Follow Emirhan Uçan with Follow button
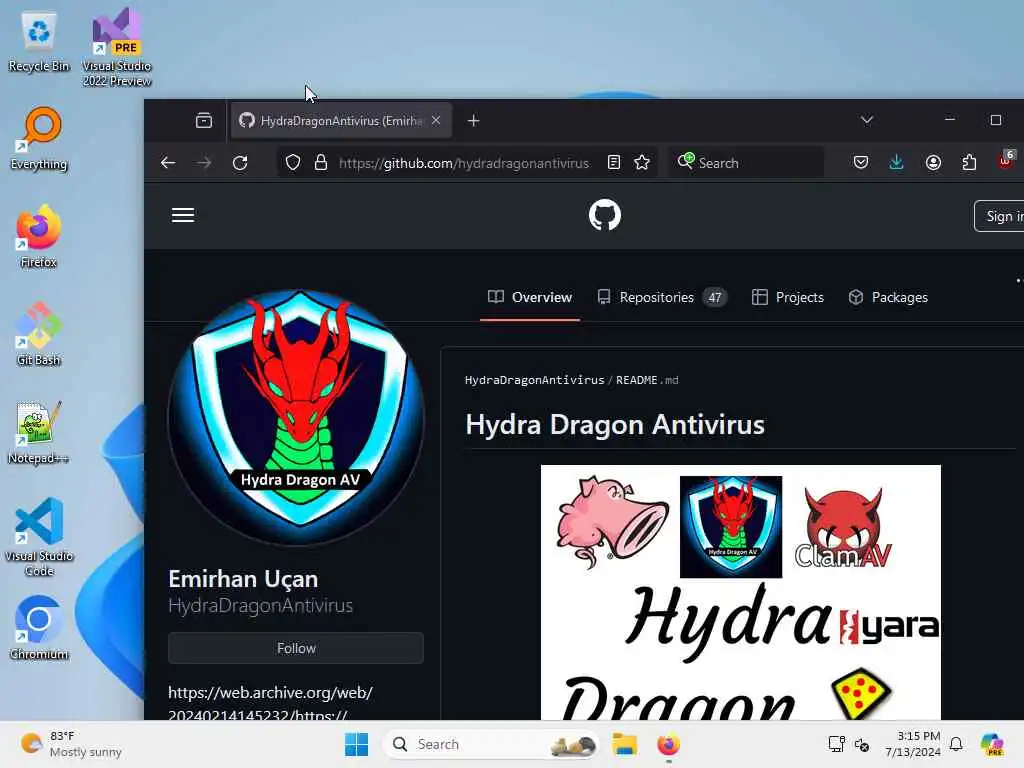The width and height of the screenshot is (1024, 768). 296,648
